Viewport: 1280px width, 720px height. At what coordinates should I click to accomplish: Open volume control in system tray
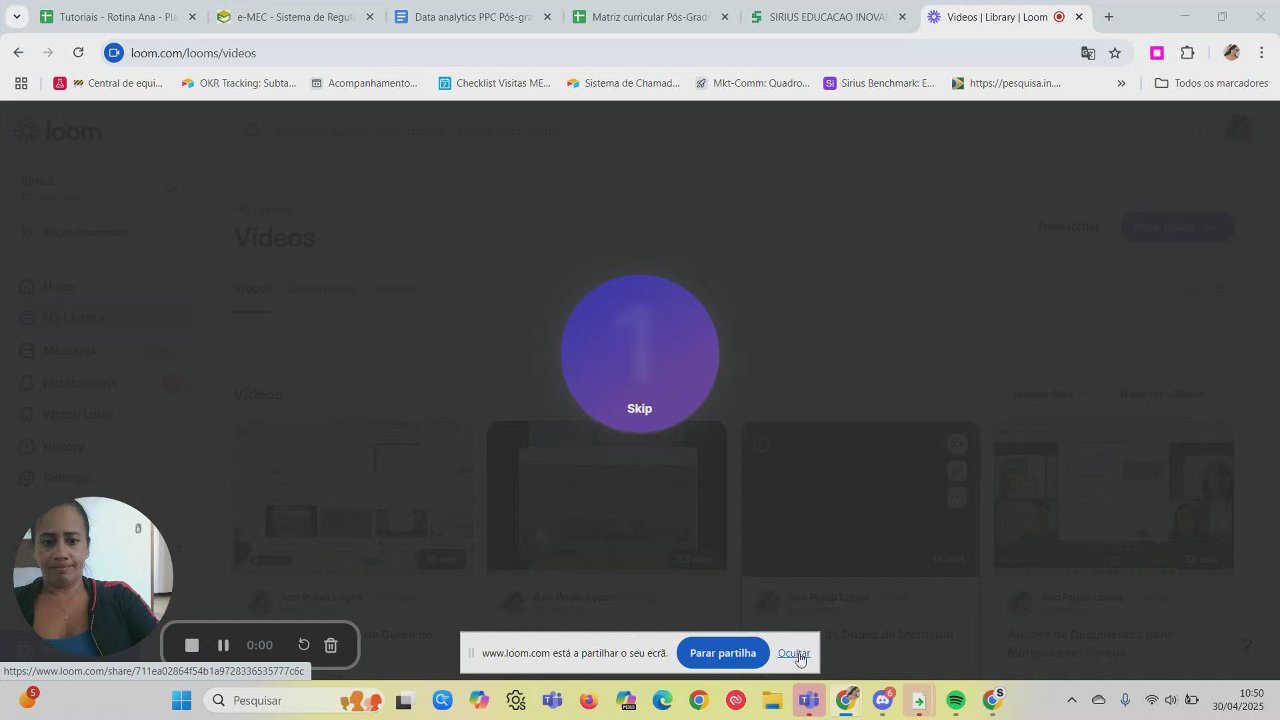(1171, 700)
